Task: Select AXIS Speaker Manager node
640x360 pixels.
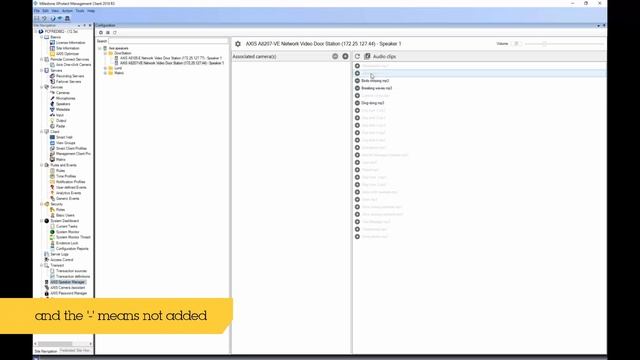Action: [68, 282]
